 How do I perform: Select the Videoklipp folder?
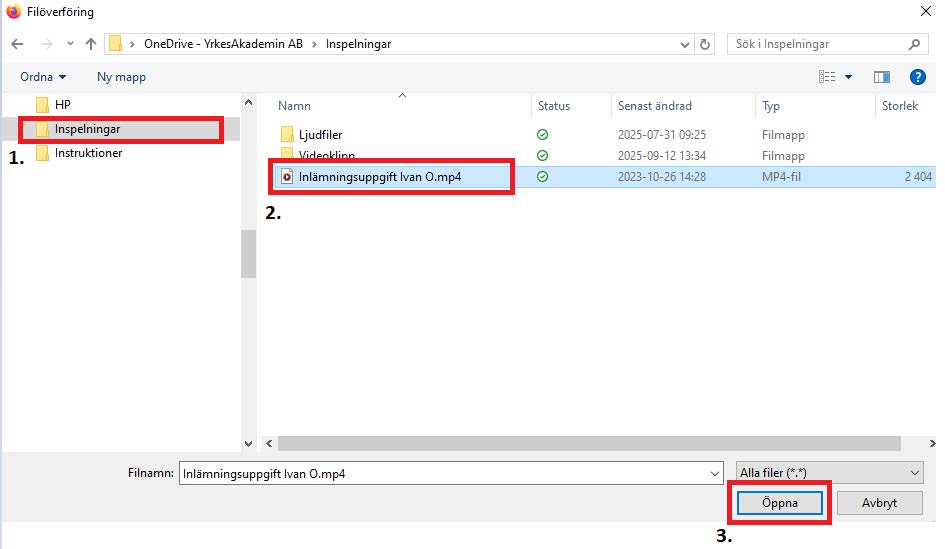pyautogui.click(x=327, y=155)
